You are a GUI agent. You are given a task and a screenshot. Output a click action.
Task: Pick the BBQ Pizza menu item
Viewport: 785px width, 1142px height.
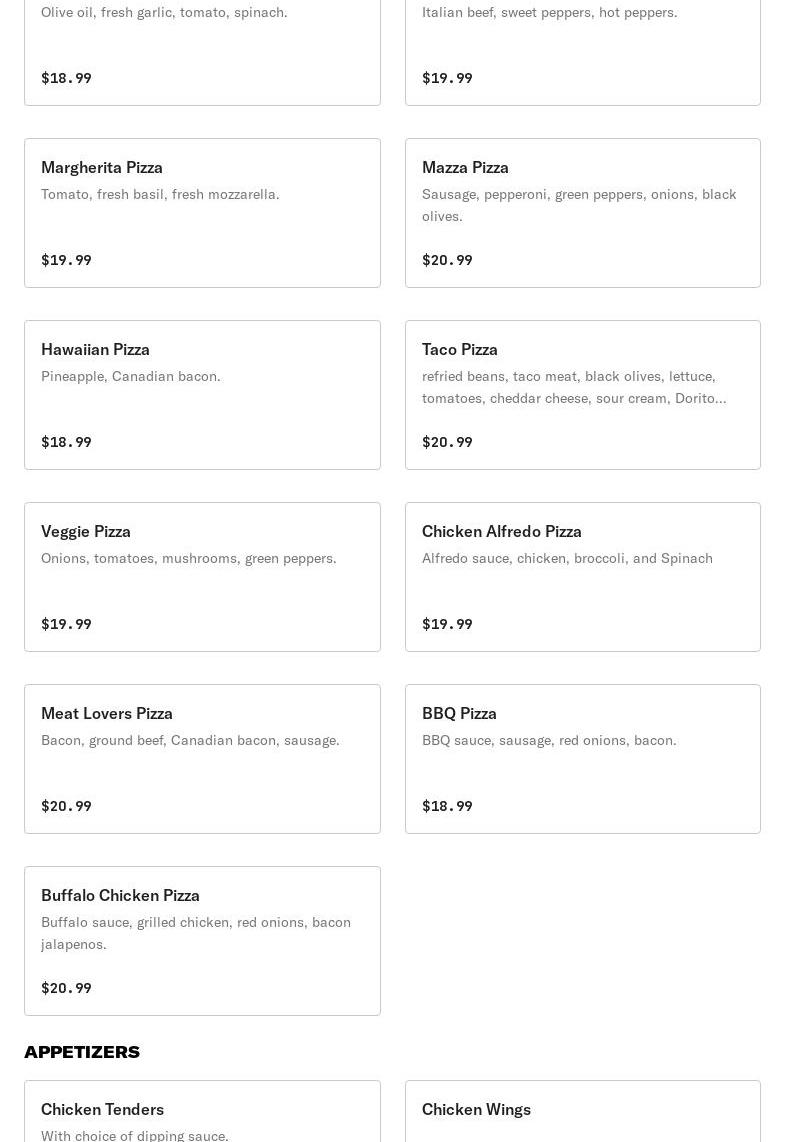point(582,759)
